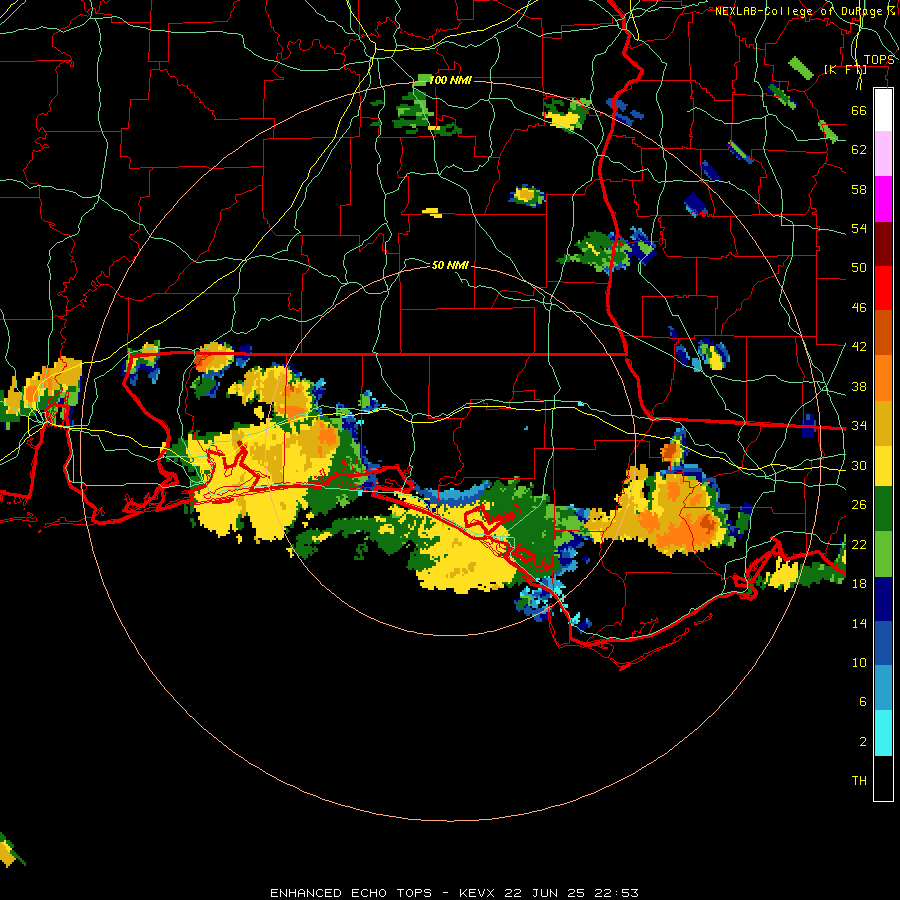Click legend value 10
Screen dimensions: 900x900
[859, 663]
